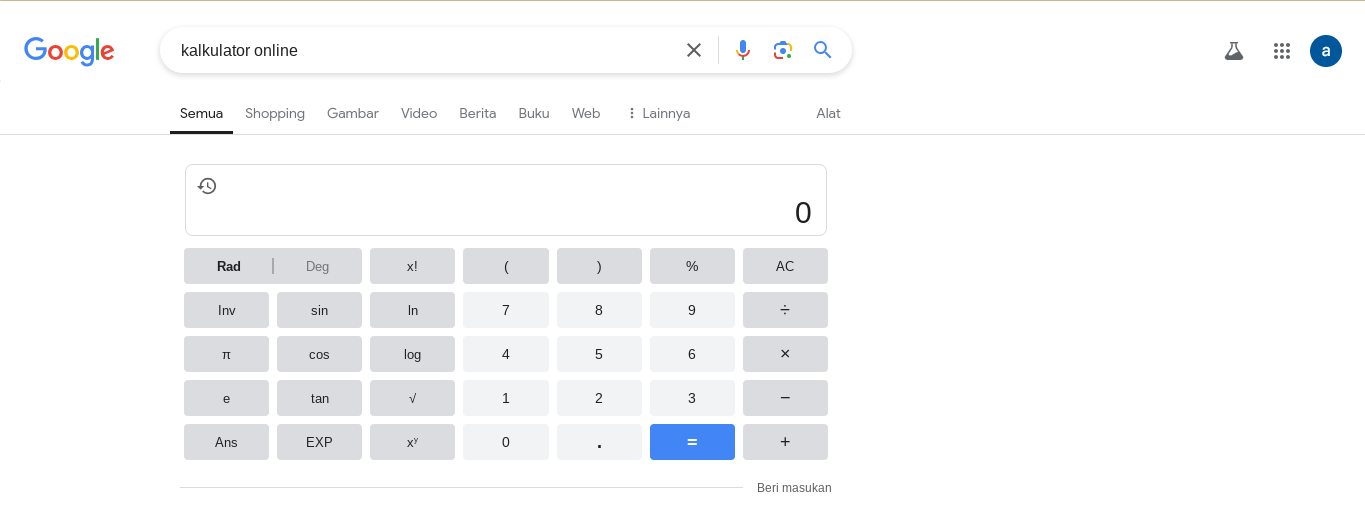
Task: Open Search Labs flask icon
Action: pyautogui.click(x=1234, y=51)
